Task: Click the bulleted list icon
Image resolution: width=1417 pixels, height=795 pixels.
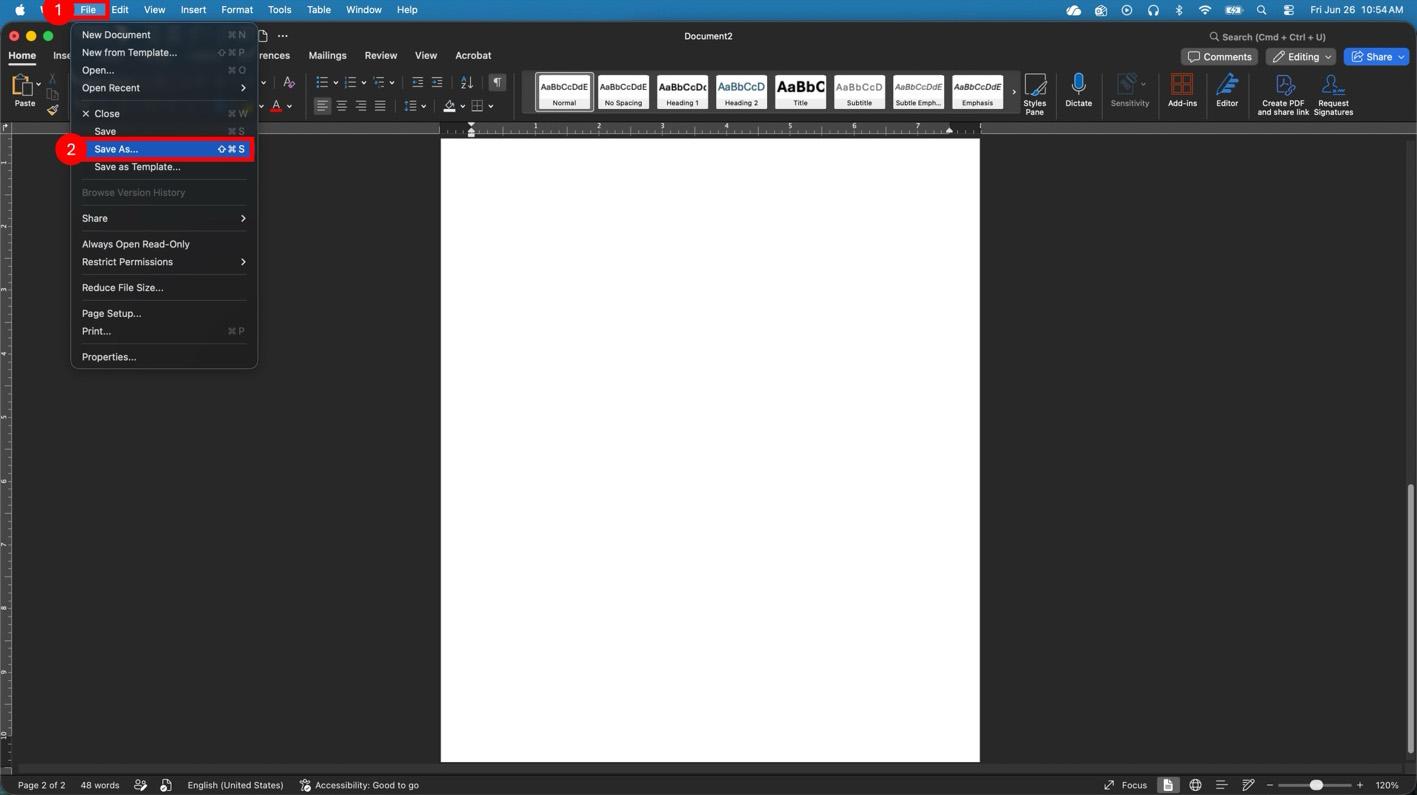Action: (x=322, y=82)
